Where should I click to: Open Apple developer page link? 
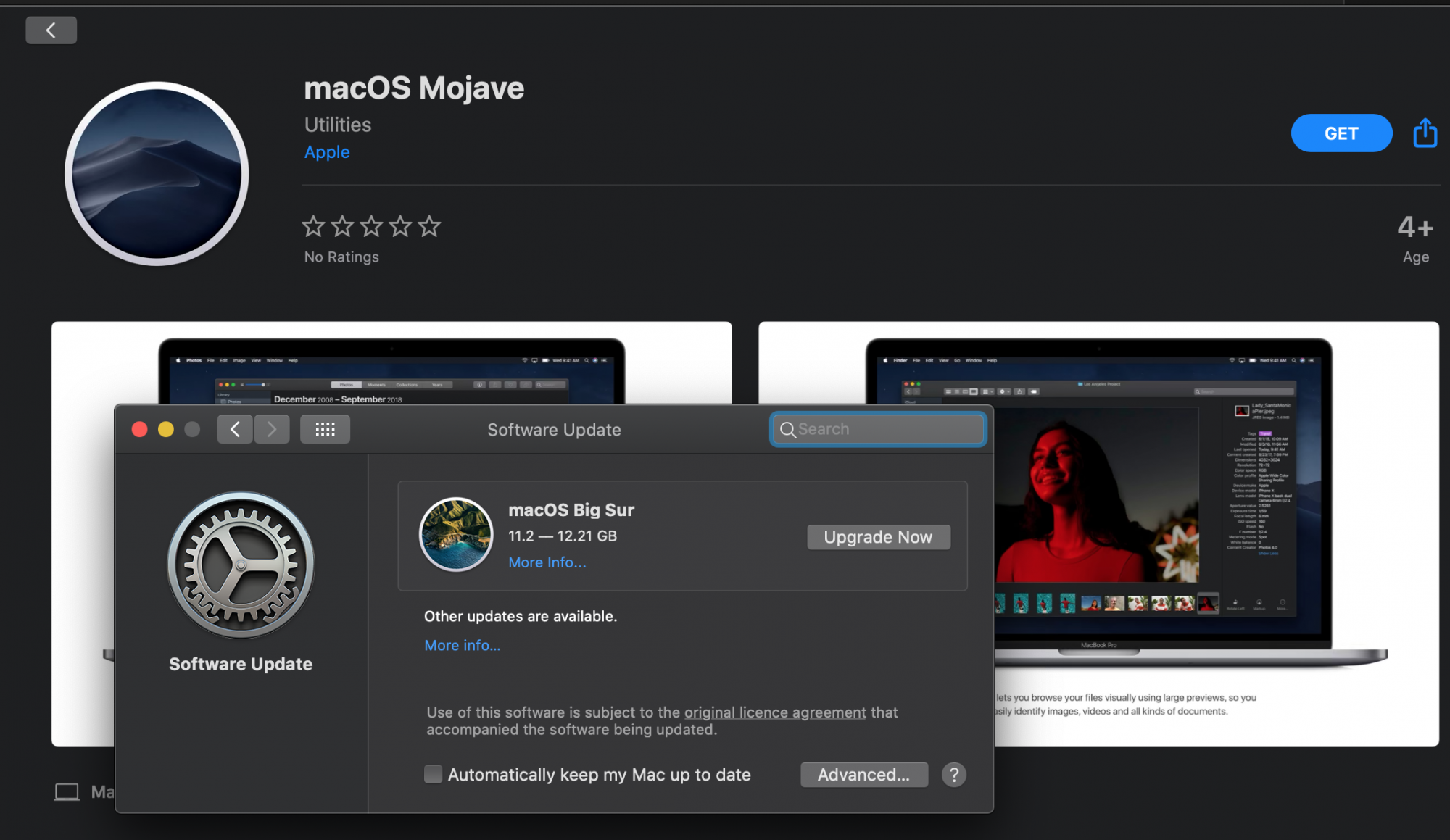327,152
